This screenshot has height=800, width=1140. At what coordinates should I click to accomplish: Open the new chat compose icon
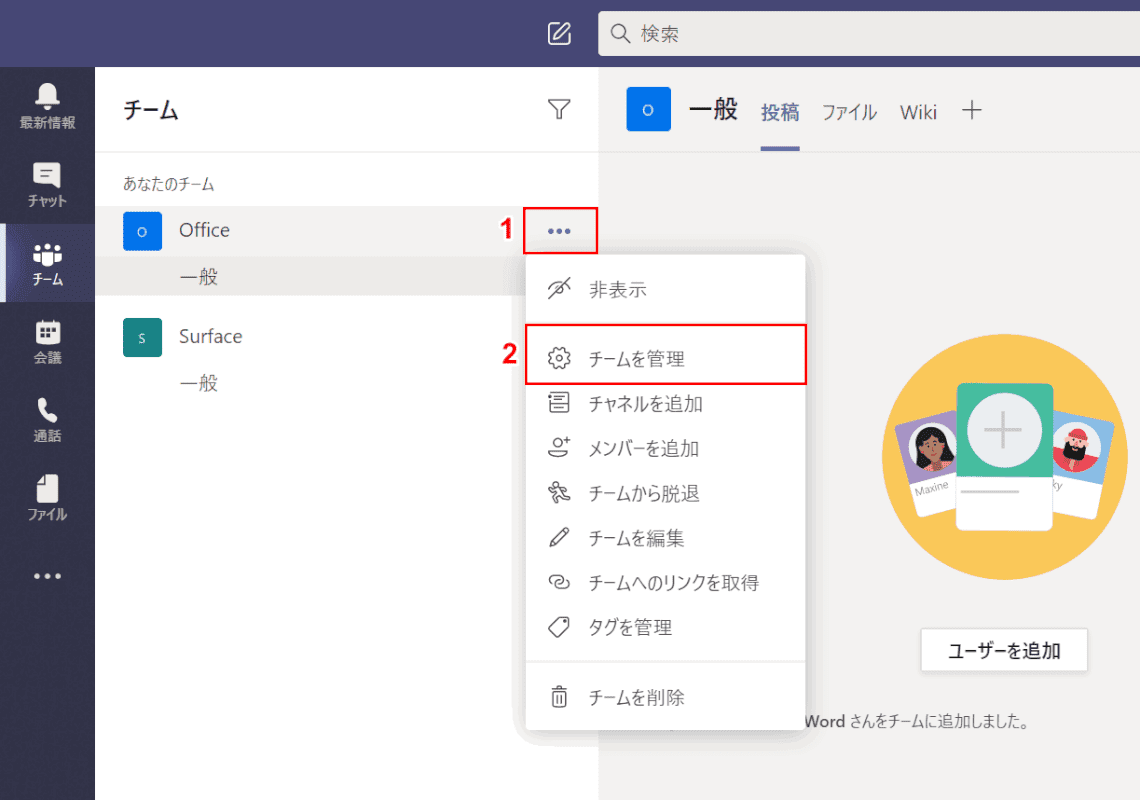[559, 33]
